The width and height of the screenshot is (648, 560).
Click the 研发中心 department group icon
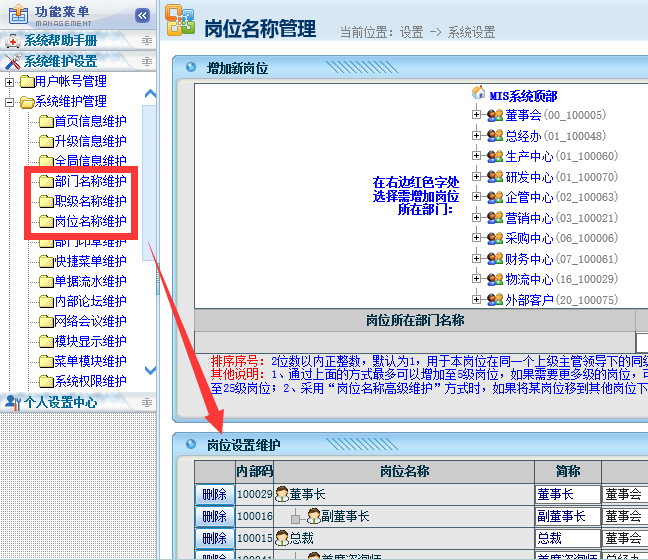494,177
